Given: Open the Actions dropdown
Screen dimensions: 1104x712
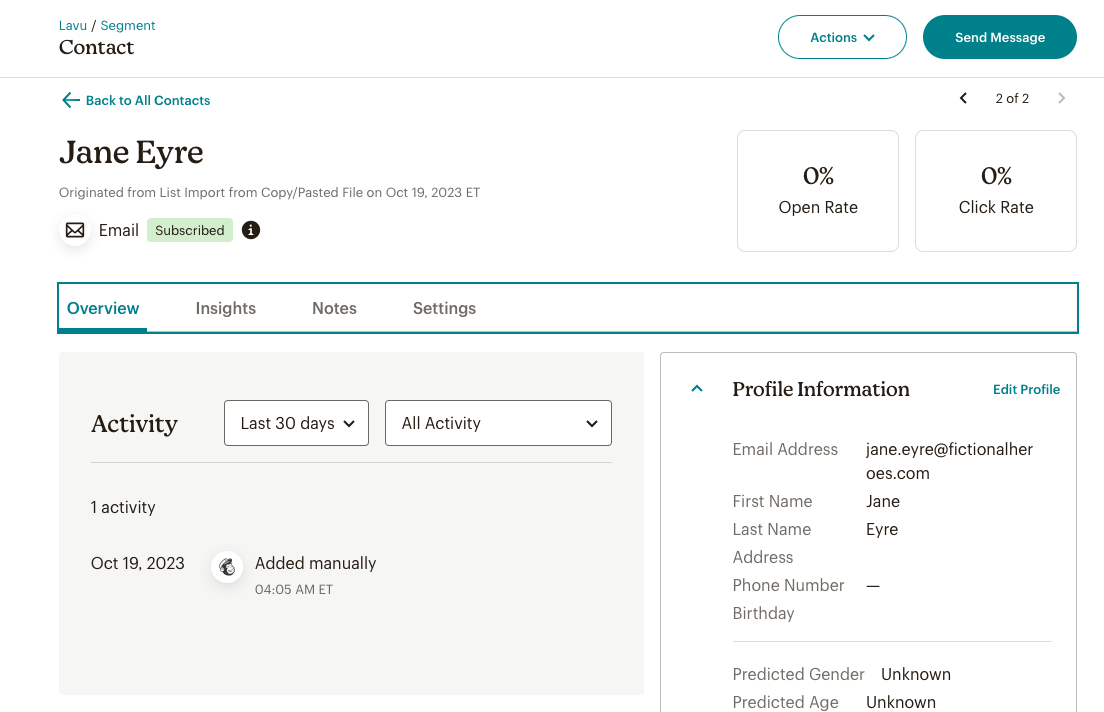Looking at the screenshot, I should 842,37.
